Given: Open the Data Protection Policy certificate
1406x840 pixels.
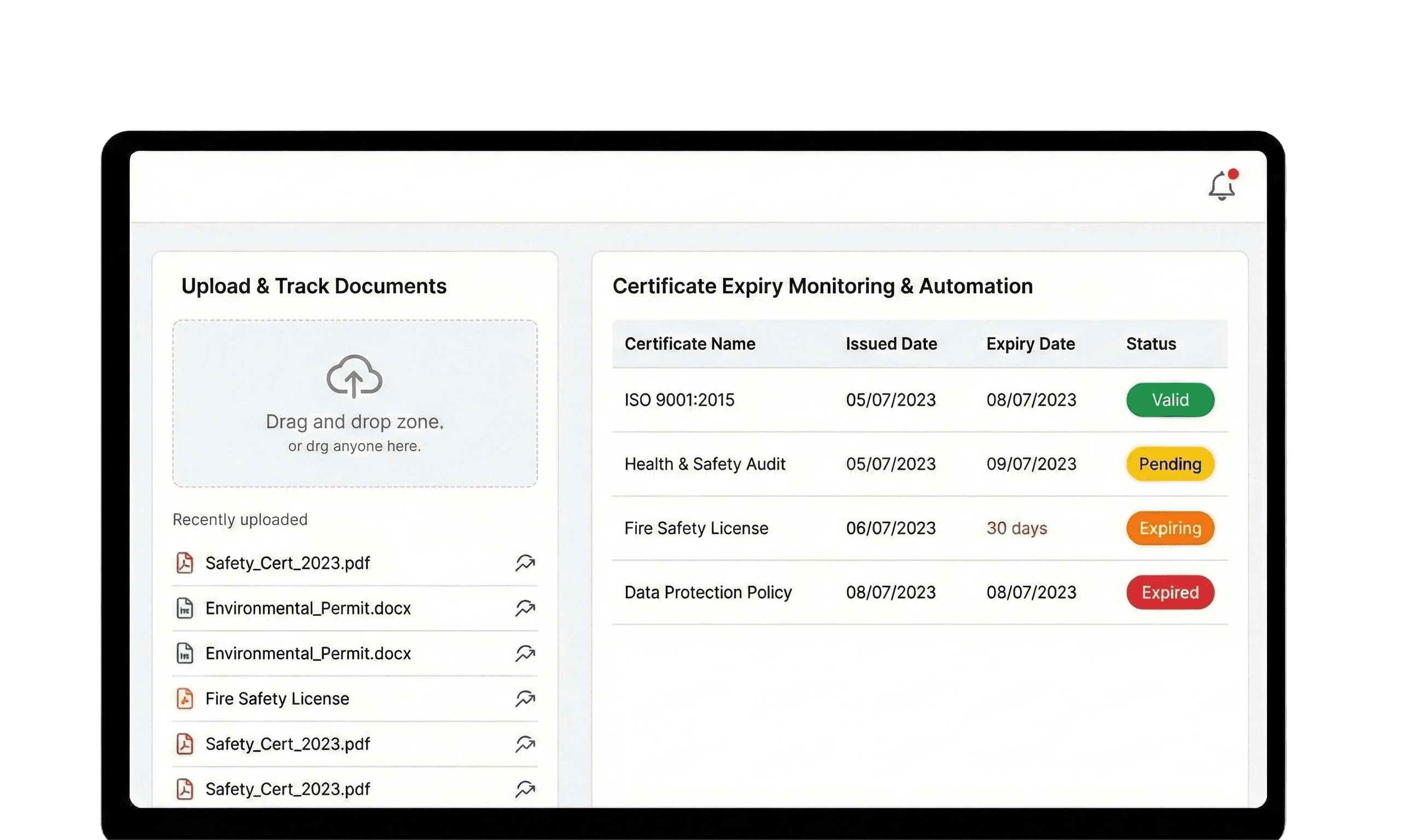Looking at the screenshot, I should click(707, 592).
